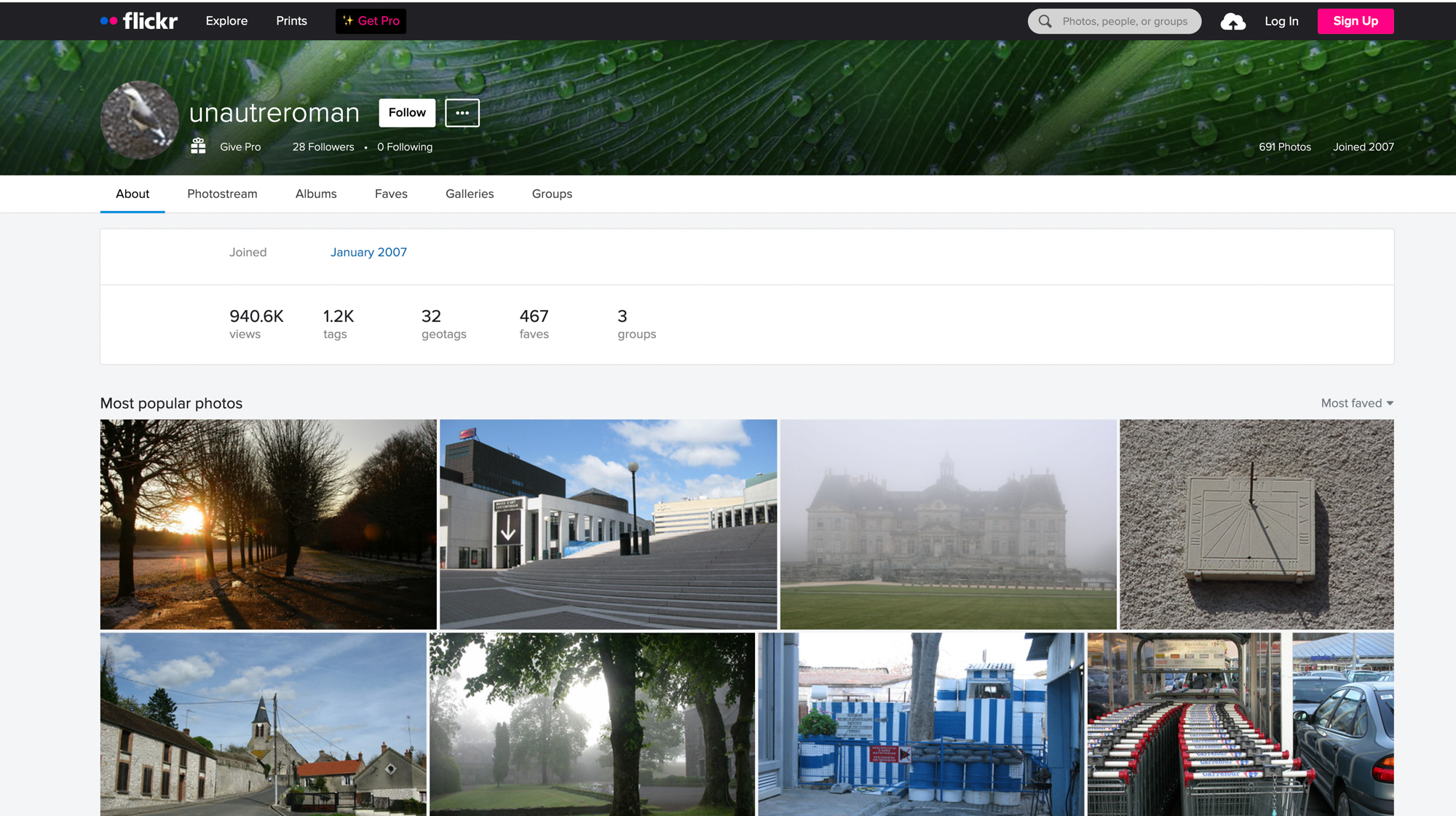
Task: Open the three-dots more options button
Action: pos(462,113)
